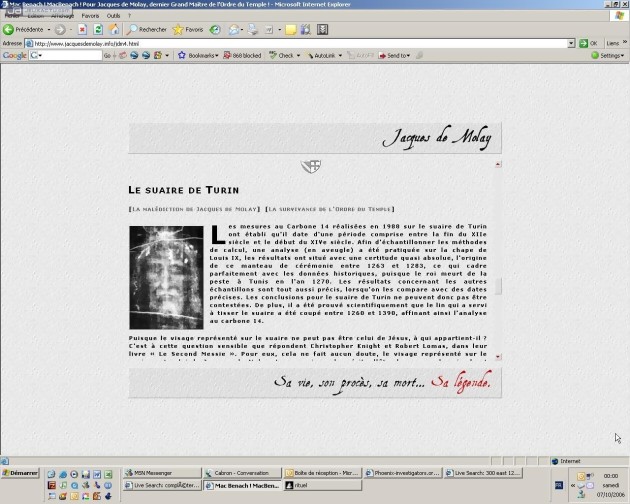The height and width of the screenshot is (504, 630).
Task: Switch to Phoenix-investigators taskbar window
Action: click(403, 473)
